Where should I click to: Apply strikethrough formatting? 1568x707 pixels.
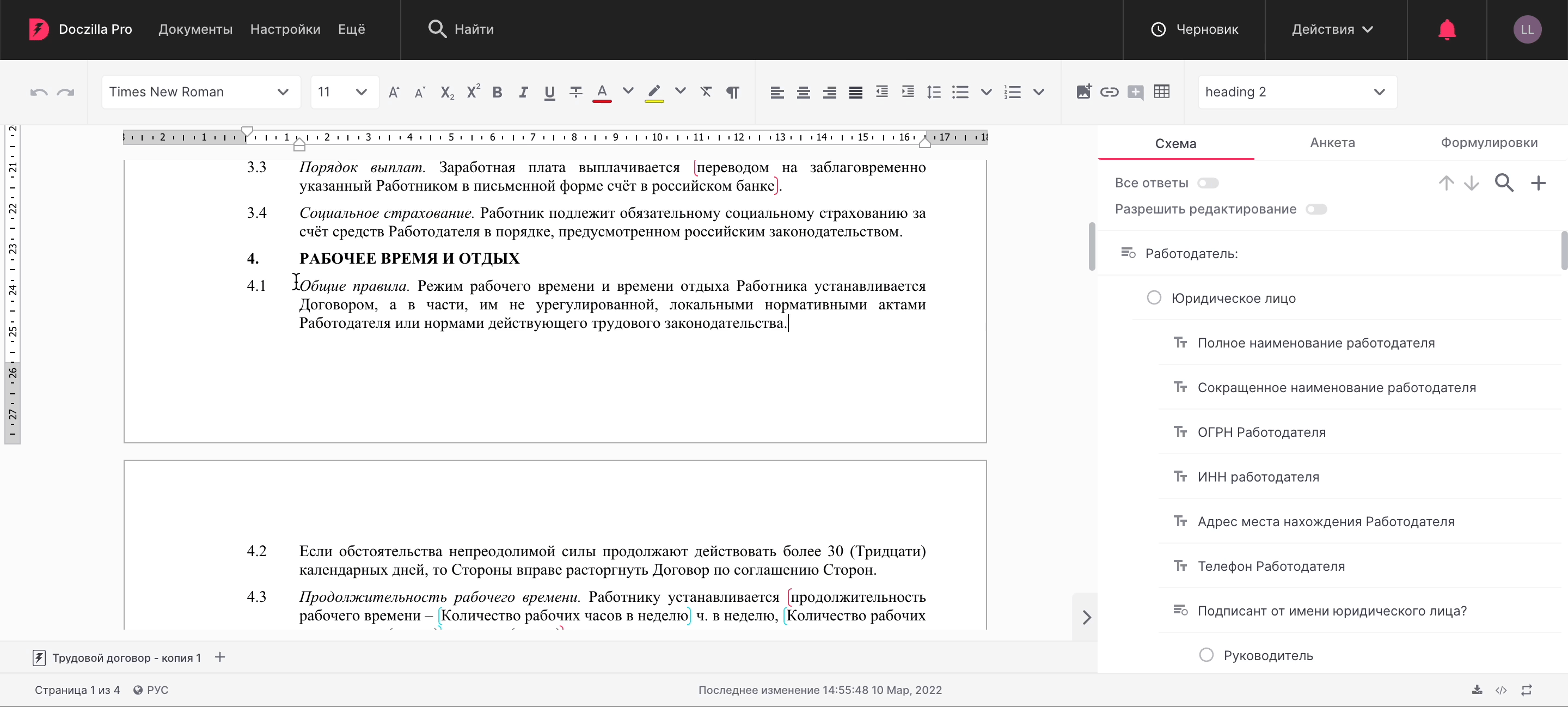click(x=575, y=92)
